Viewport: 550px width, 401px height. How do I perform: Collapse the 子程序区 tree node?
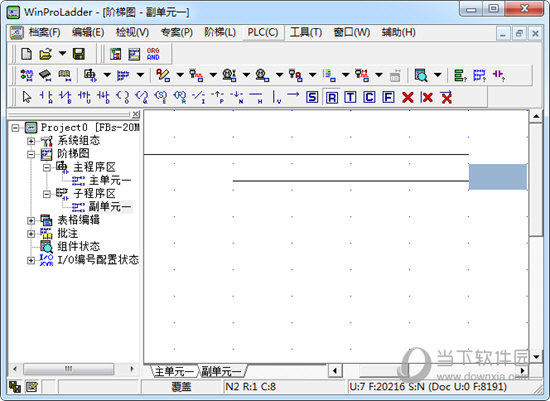click(x=47, y=194)
